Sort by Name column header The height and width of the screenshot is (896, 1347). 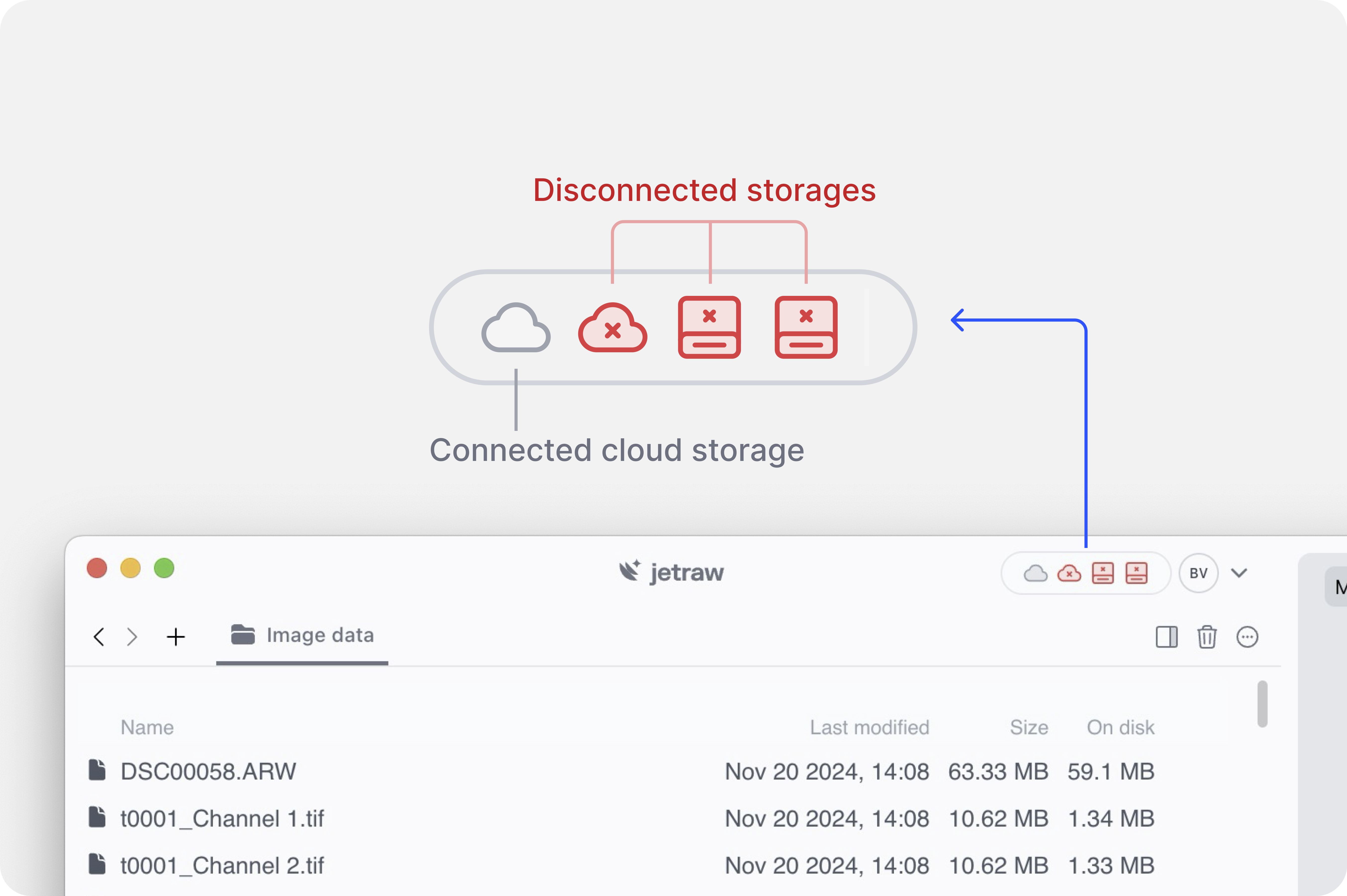click(147, 727)
